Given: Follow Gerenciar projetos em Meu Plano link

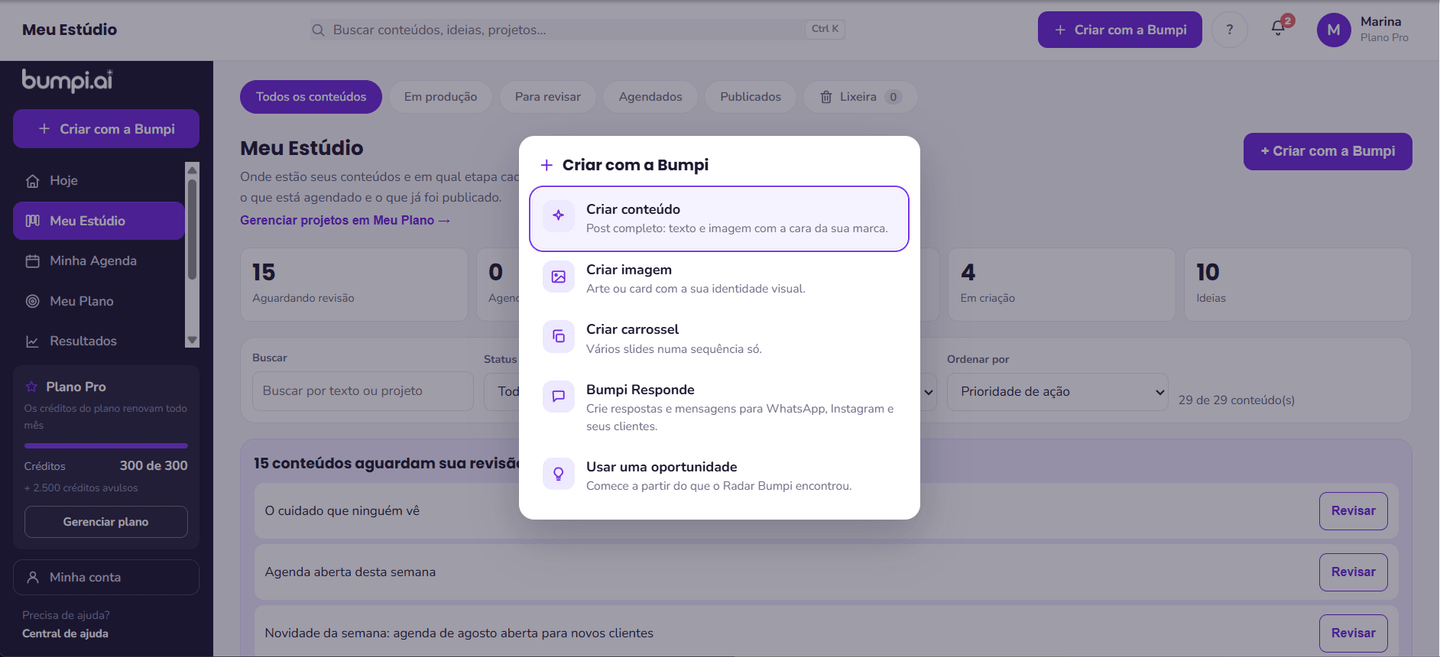Looking at the screenshot, I should tap(345, 220).
